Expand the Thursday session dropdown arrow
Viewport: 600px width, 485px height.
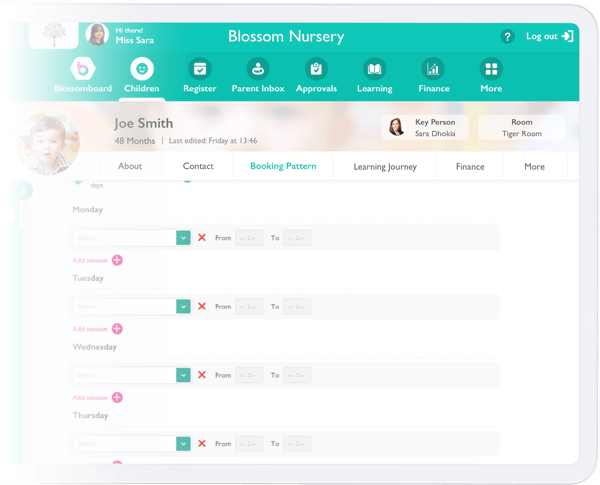pos(183,444)
